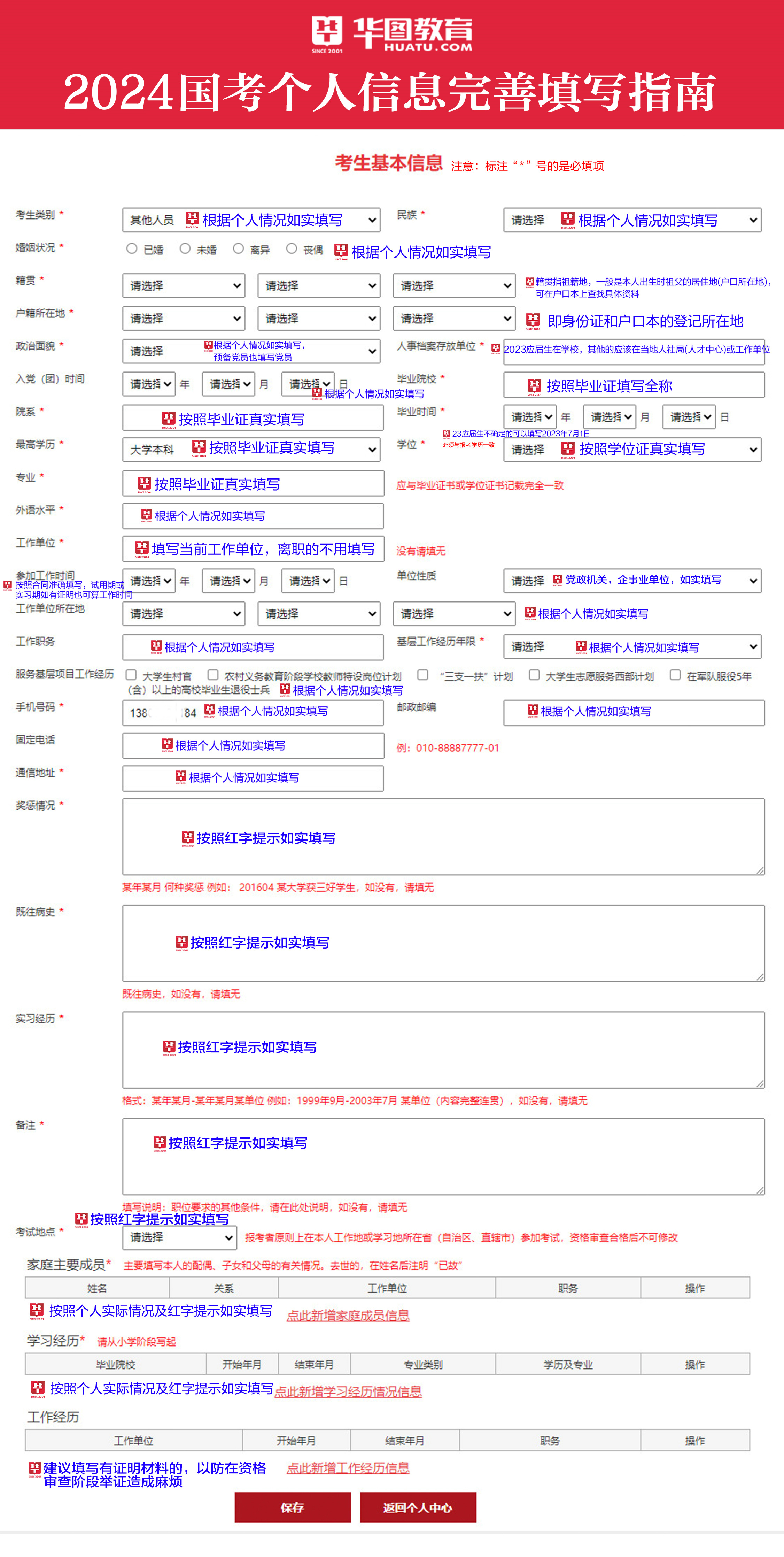The image size is (784, 1557).
Task: Click the 考生基本信息 section heading
Action: point(388,163)
